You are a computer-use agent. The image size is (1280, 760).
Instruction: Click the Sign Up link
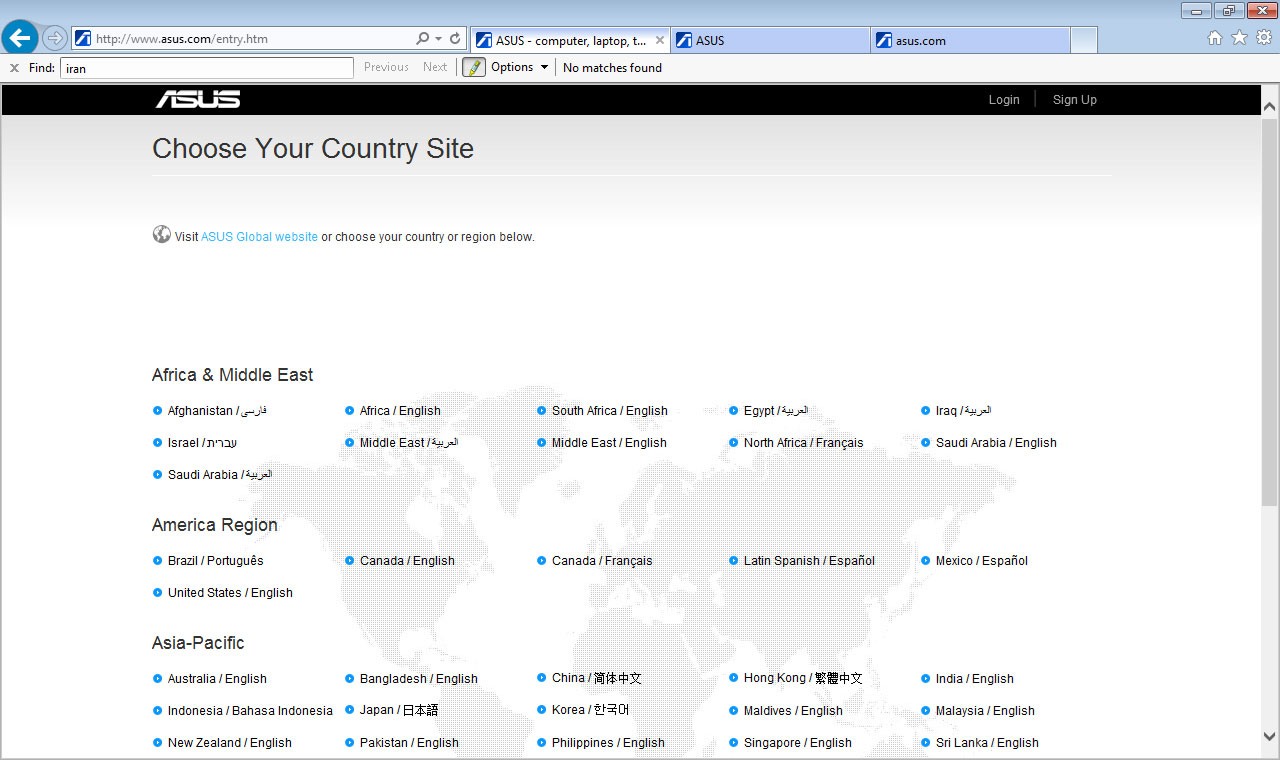click(1075, 100)
